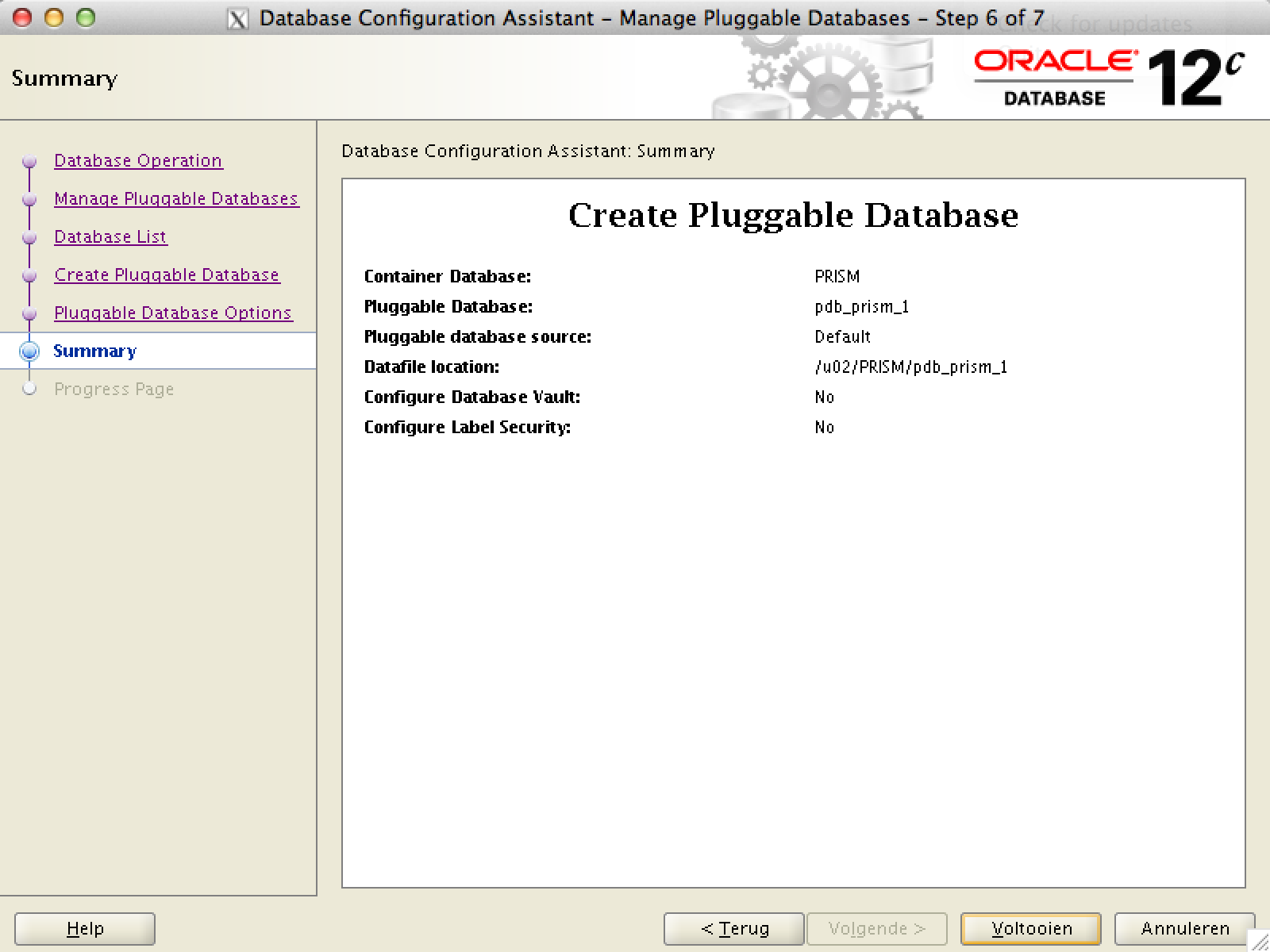1270x952 pixels.
Task: Click Annuleren to cancel
Action: click(1185, 928)
